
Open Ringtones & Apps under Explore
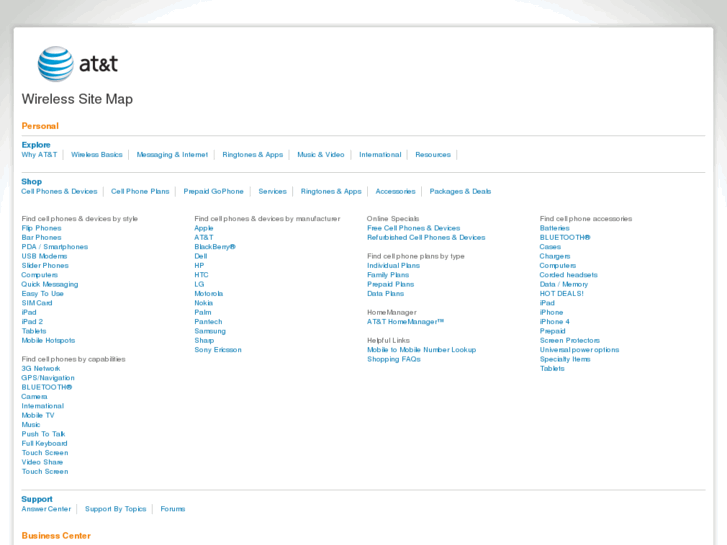click(x=252, y=154)
